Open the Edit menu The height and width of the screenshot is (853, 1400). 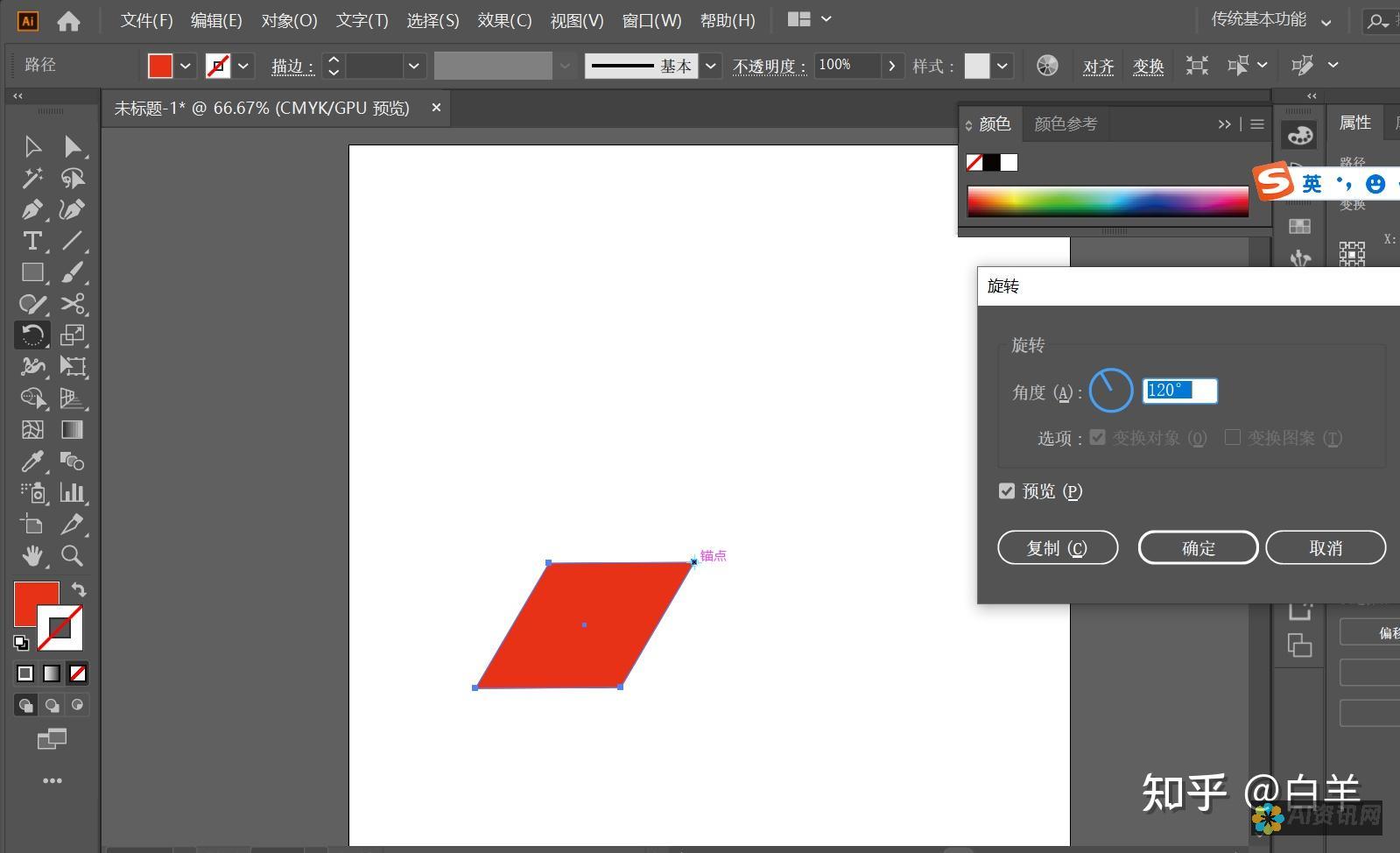click(x=216, y=20)
